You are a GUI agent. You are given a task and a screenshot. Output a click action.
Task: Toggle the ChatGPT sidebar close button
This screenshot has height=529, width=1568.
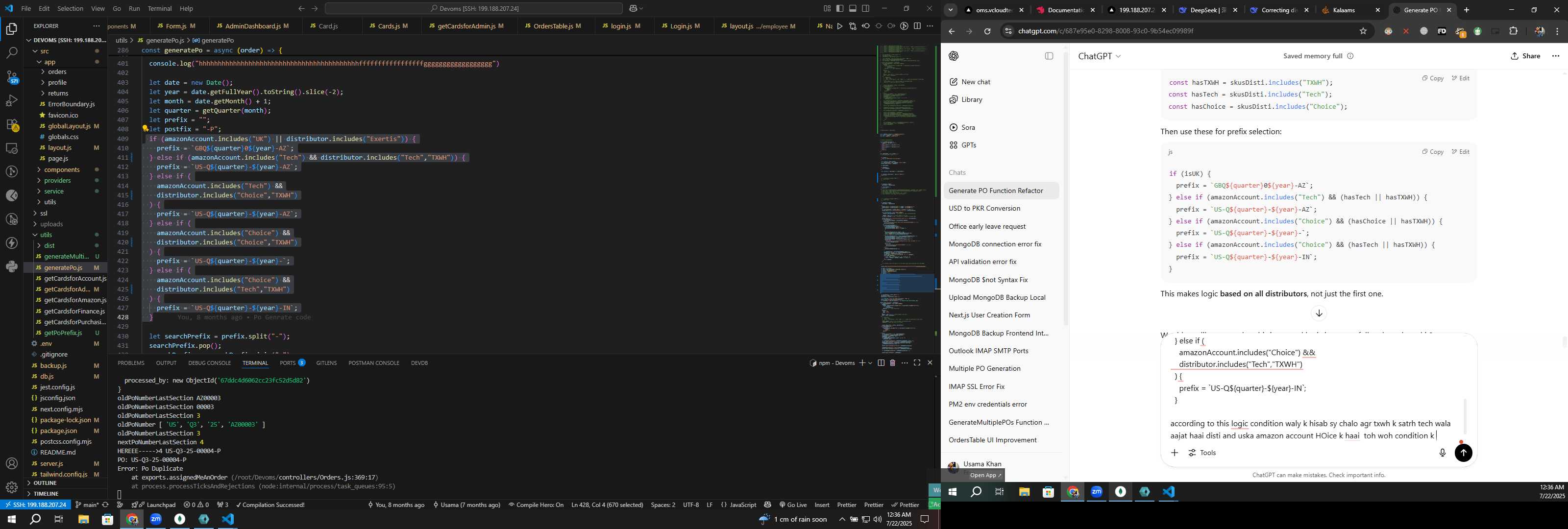1049,56
